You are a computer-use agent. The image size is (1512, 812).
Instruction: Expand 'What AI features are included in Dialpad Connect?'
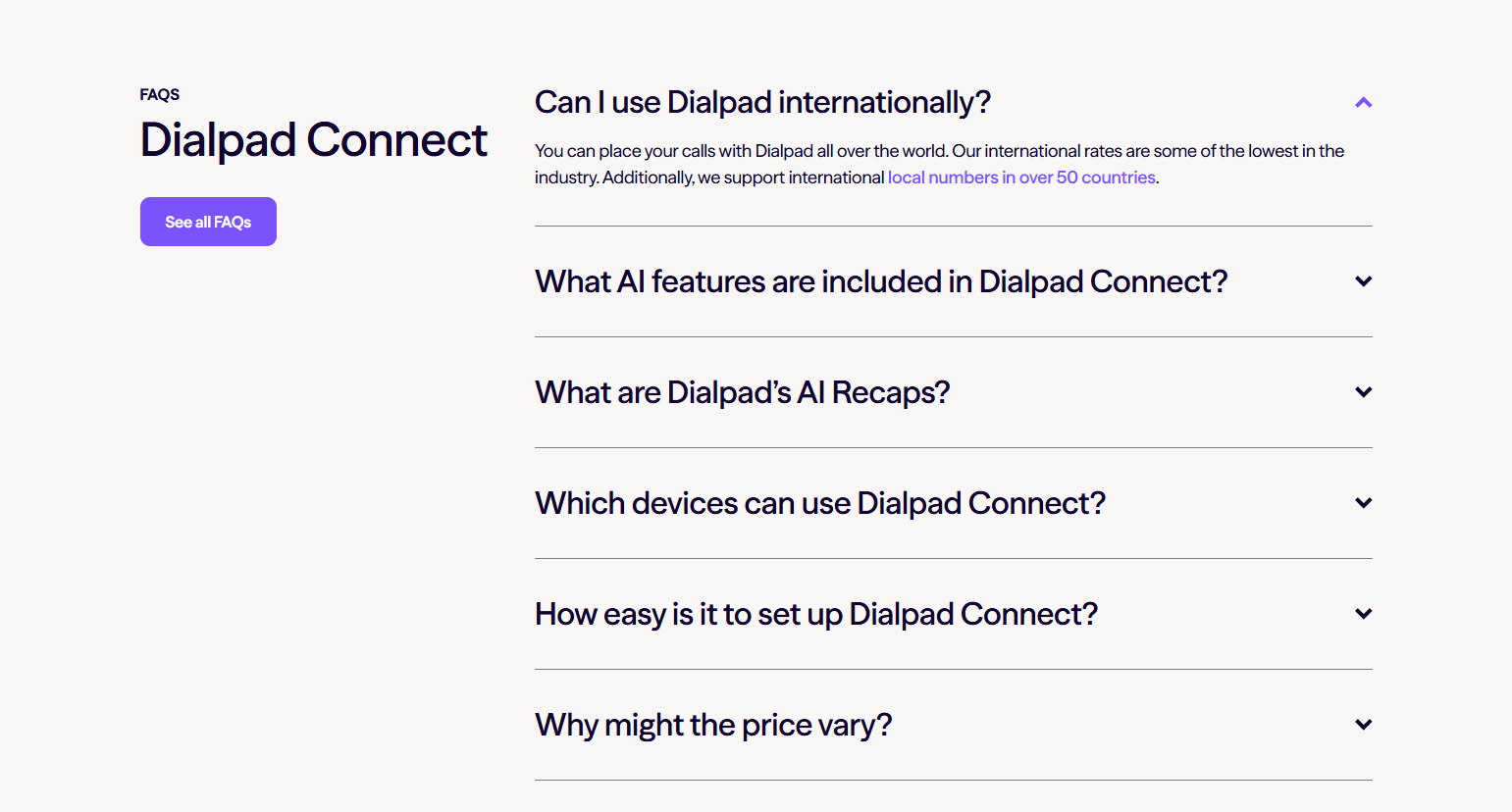tap(880, 281)
